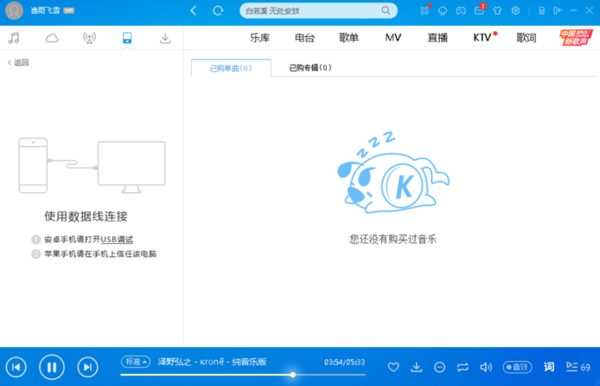Image resolution: width=600 pixels, height=386 pixels.
Task: Open the game controller icon
Action: point(461,11)
